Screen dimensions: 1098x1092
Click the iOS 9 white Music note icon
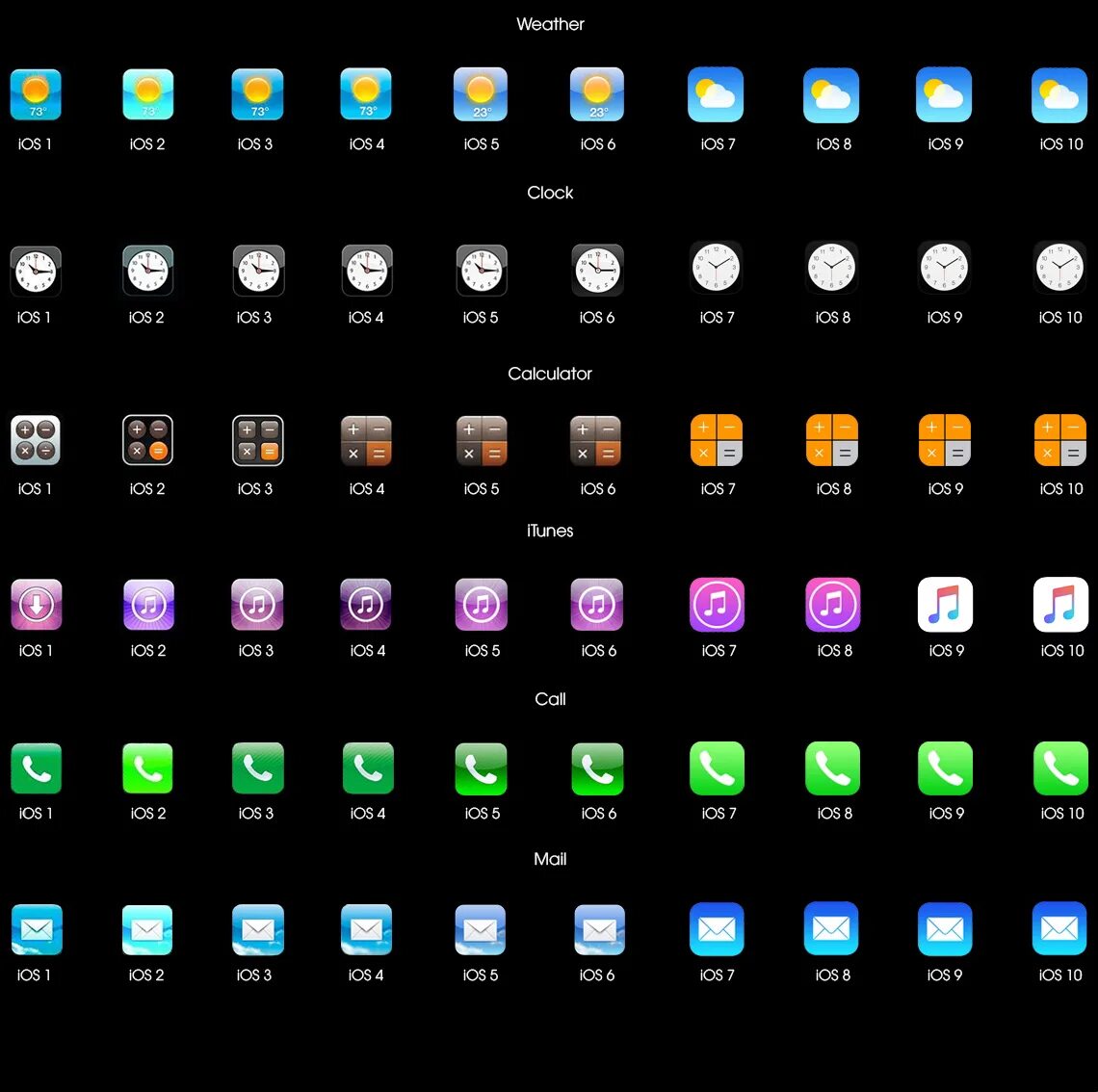[x=946, y=604]
